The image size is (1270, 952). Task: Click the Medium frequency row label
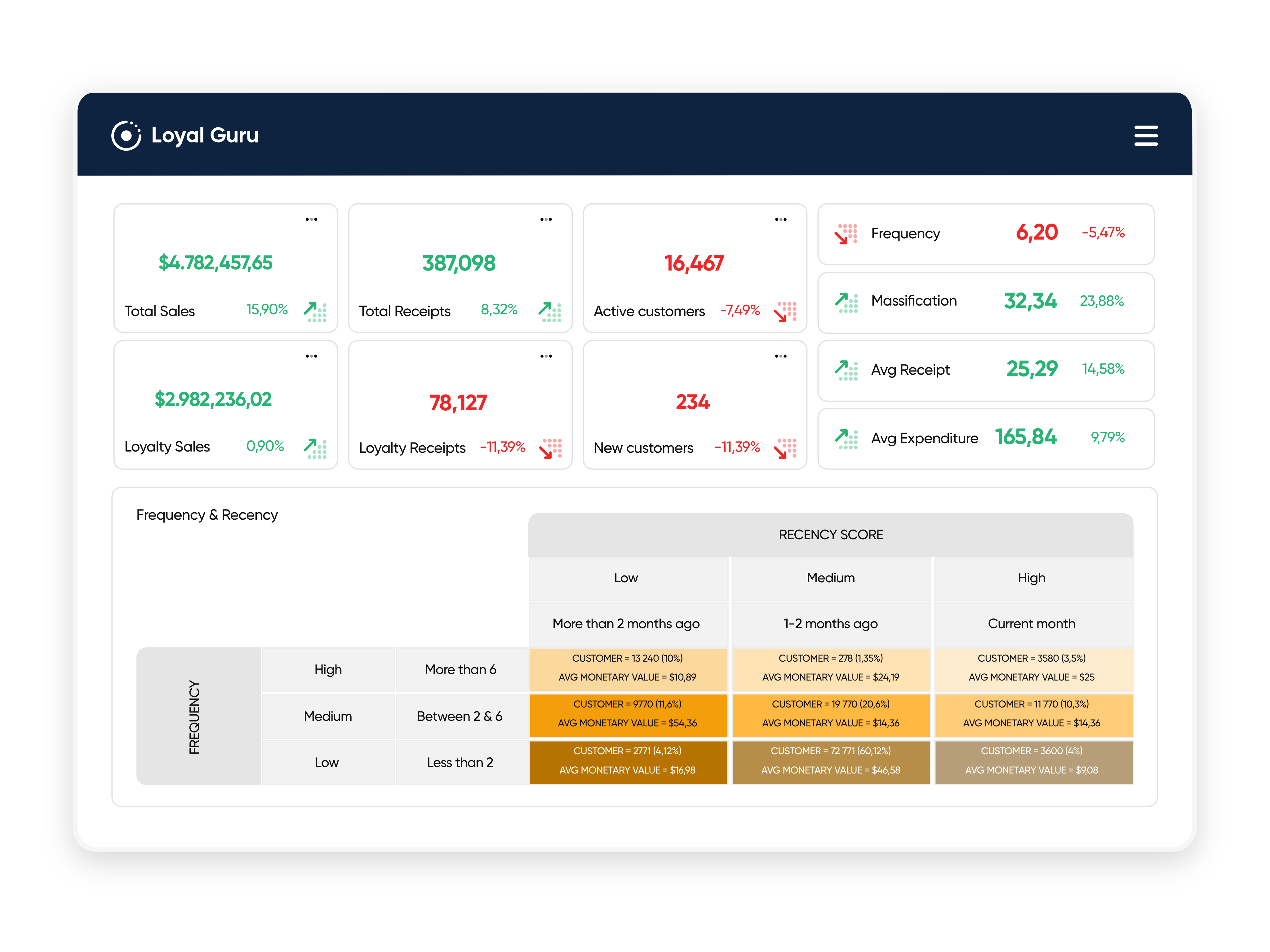click(x=328, y=716)
